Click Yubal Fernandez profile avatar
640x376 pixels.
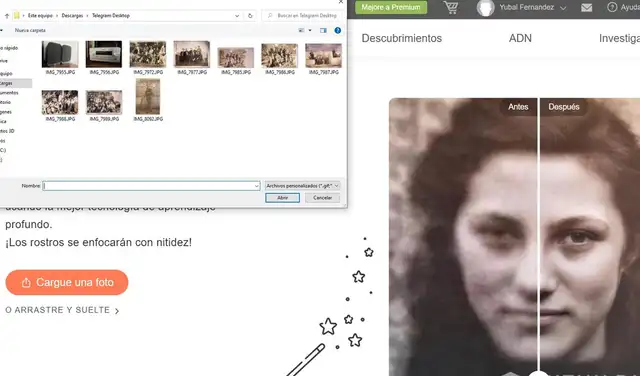pyautogui.click(x=485, y=7)
